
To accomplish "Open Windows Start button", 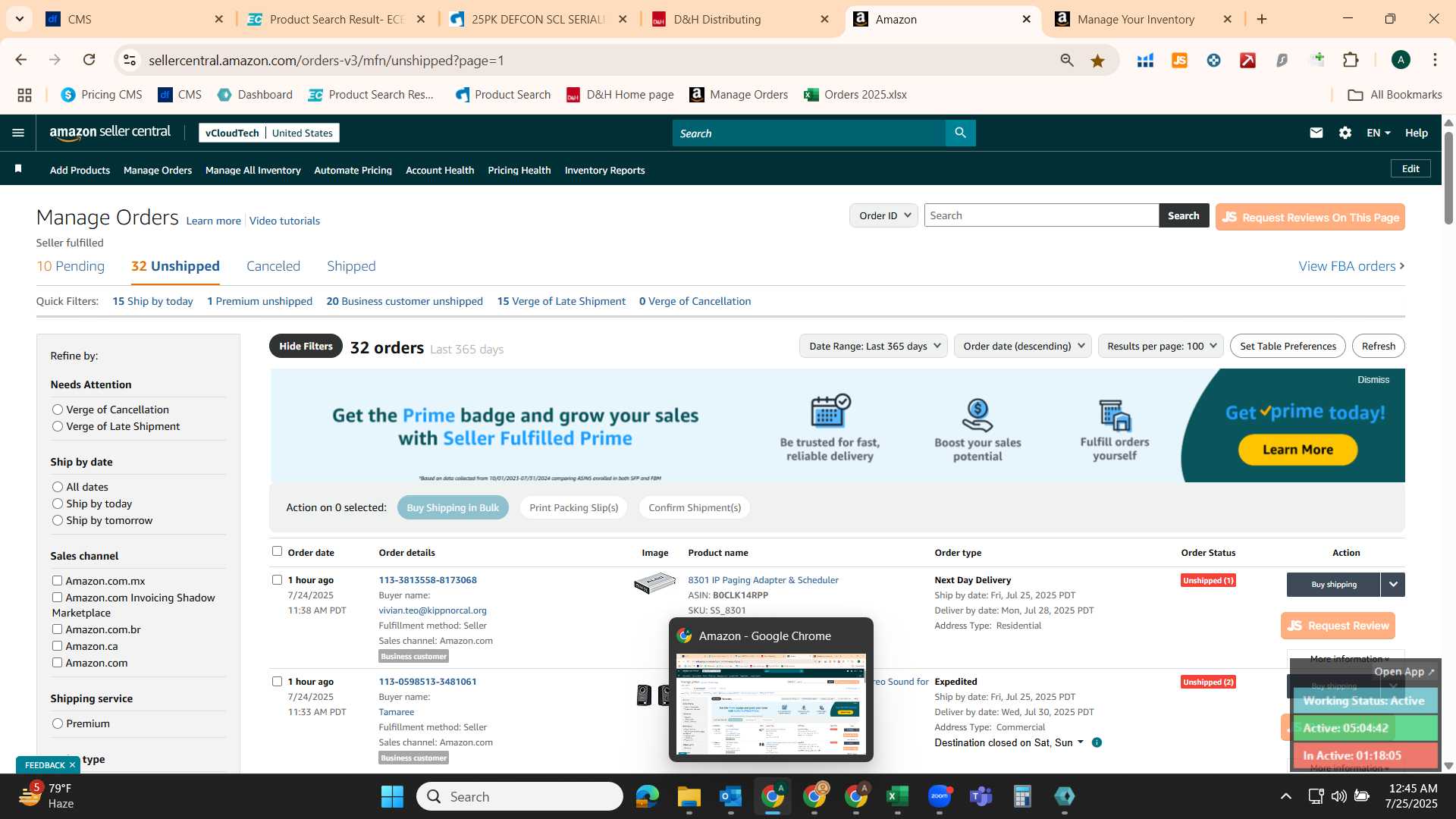I will (392, 796).
